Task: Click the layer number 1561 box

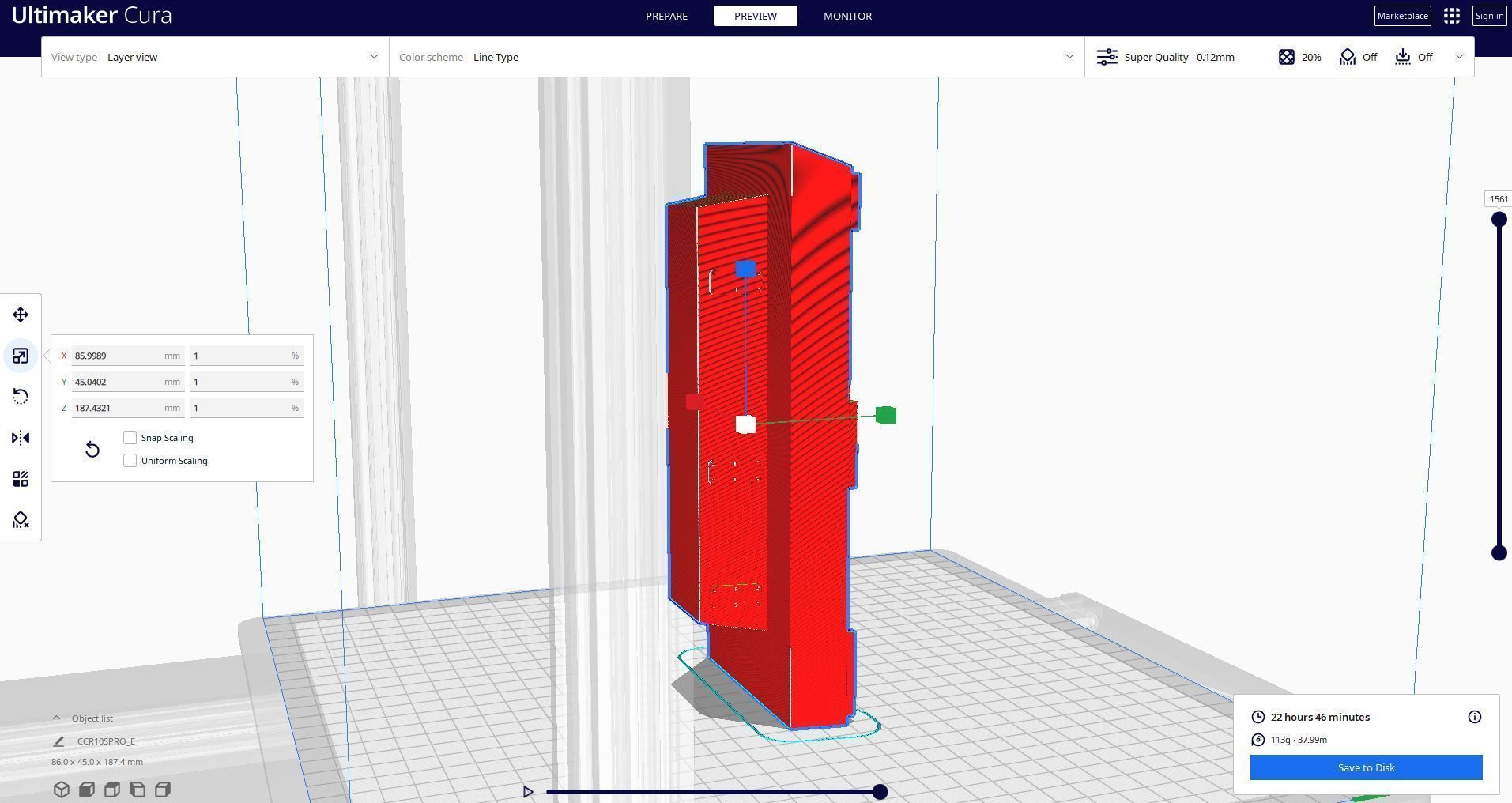Action: [1499, 199]
